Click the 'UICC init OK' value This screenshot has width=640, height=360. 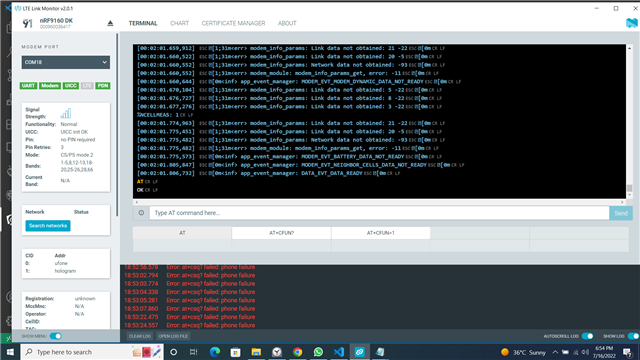[74, 132]
